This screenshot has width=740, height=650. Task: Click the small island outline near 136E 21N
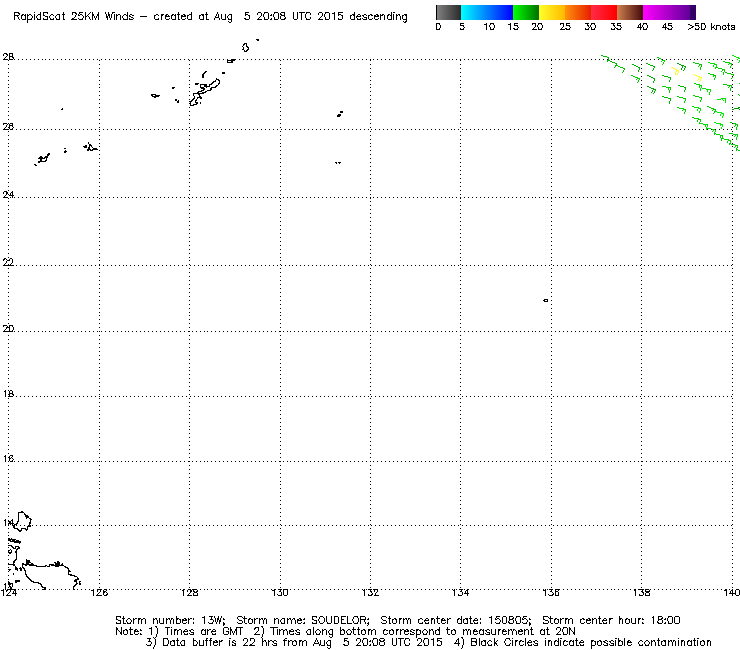tap(546, 300)
